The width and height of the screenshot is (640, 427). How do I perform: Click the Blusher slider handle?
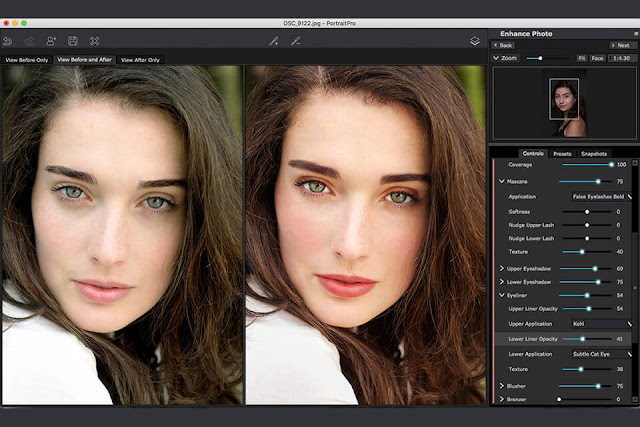pyautogui.click(x=598, y=385)
